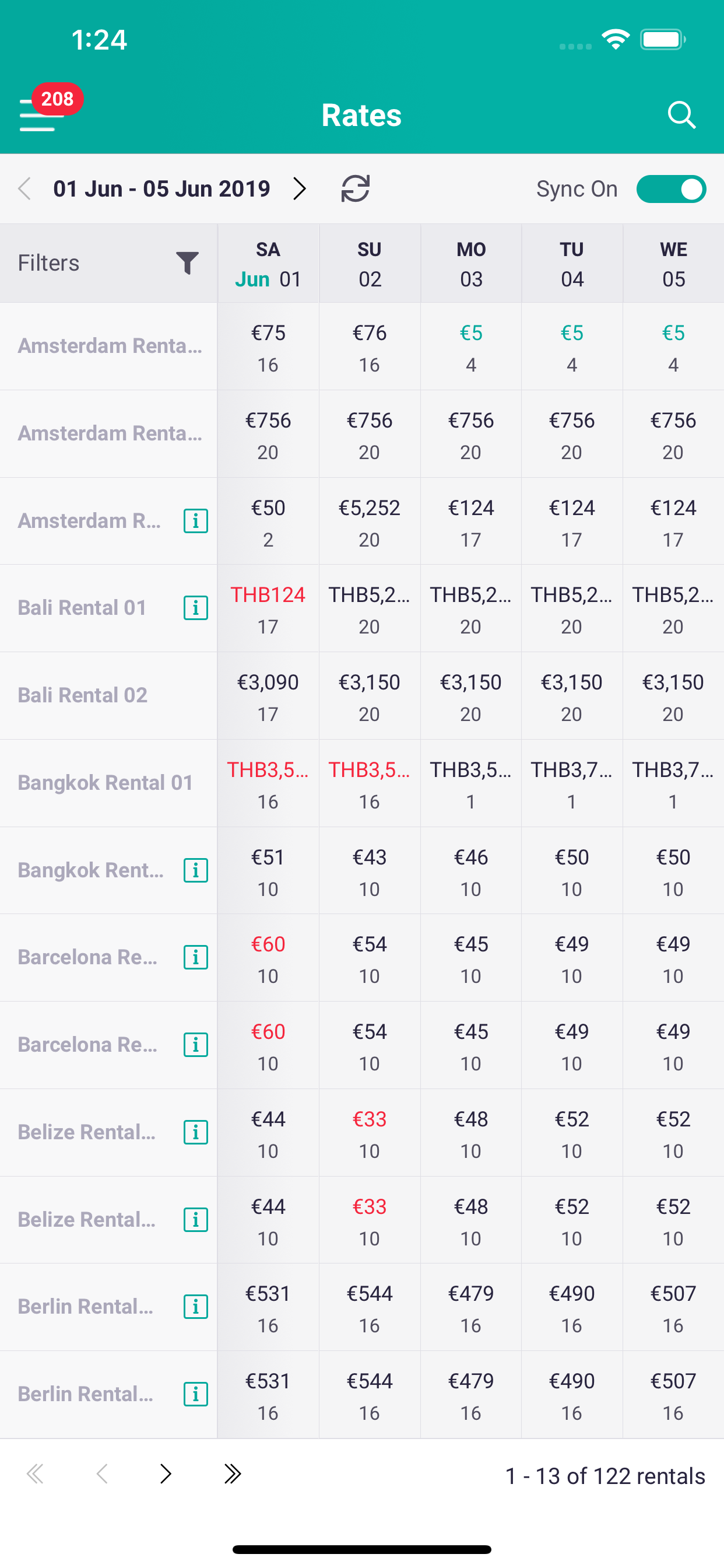Jump to the first page of rentals

tap(36, 1473)
